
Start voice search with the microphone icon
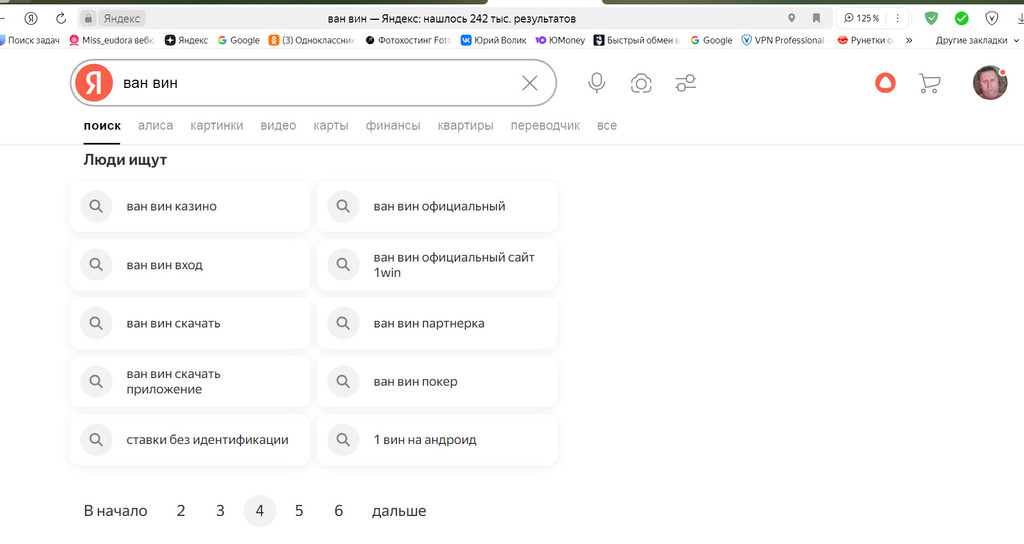(x=596, y=83)
